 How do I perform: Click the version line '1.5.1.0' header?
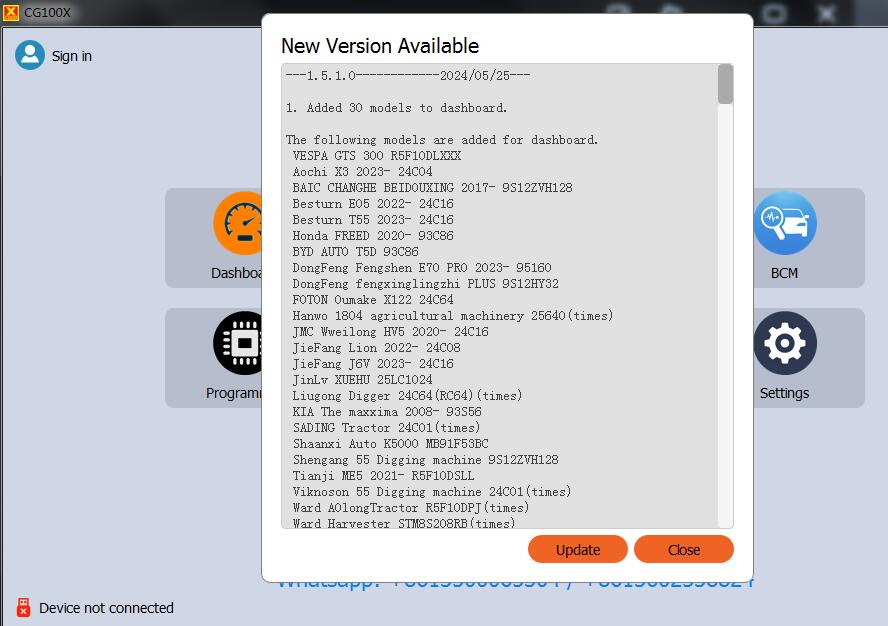(x=408, y=75)
